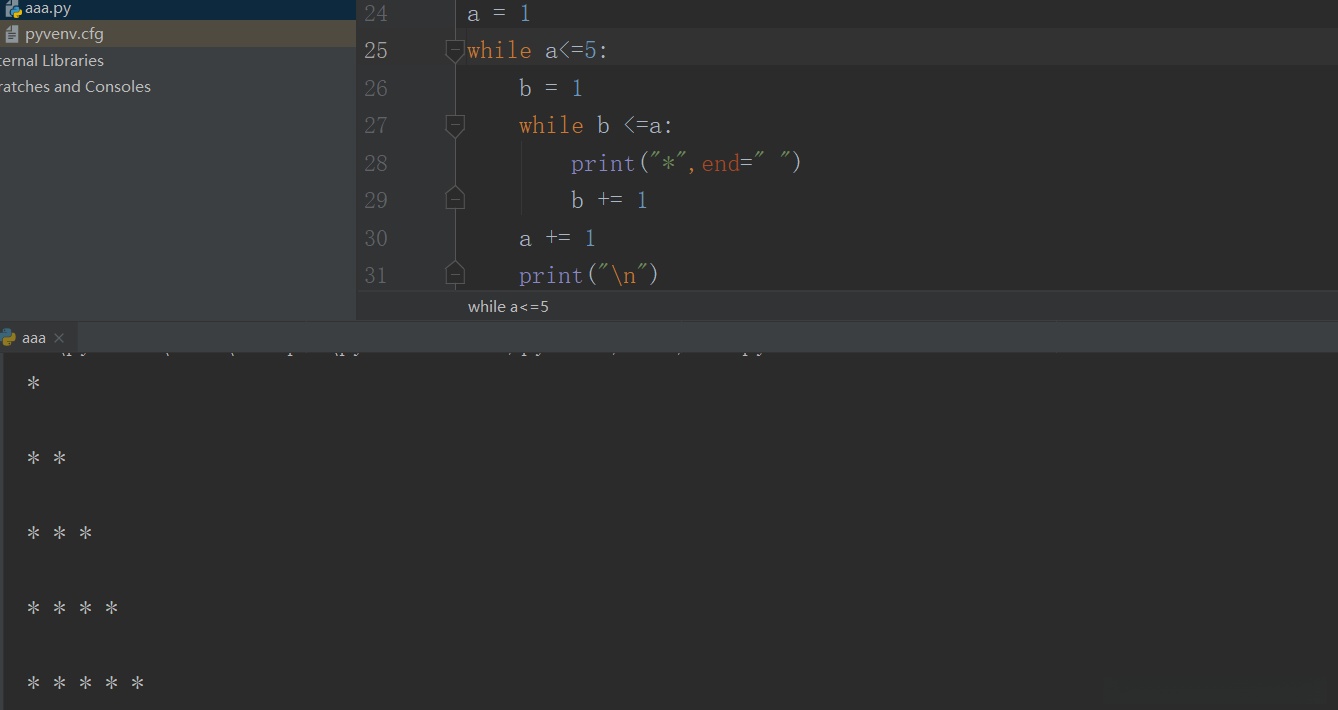Place cursor on 'b = 1' line
This screenshot has height=710, width=1338.
point(551,88)
